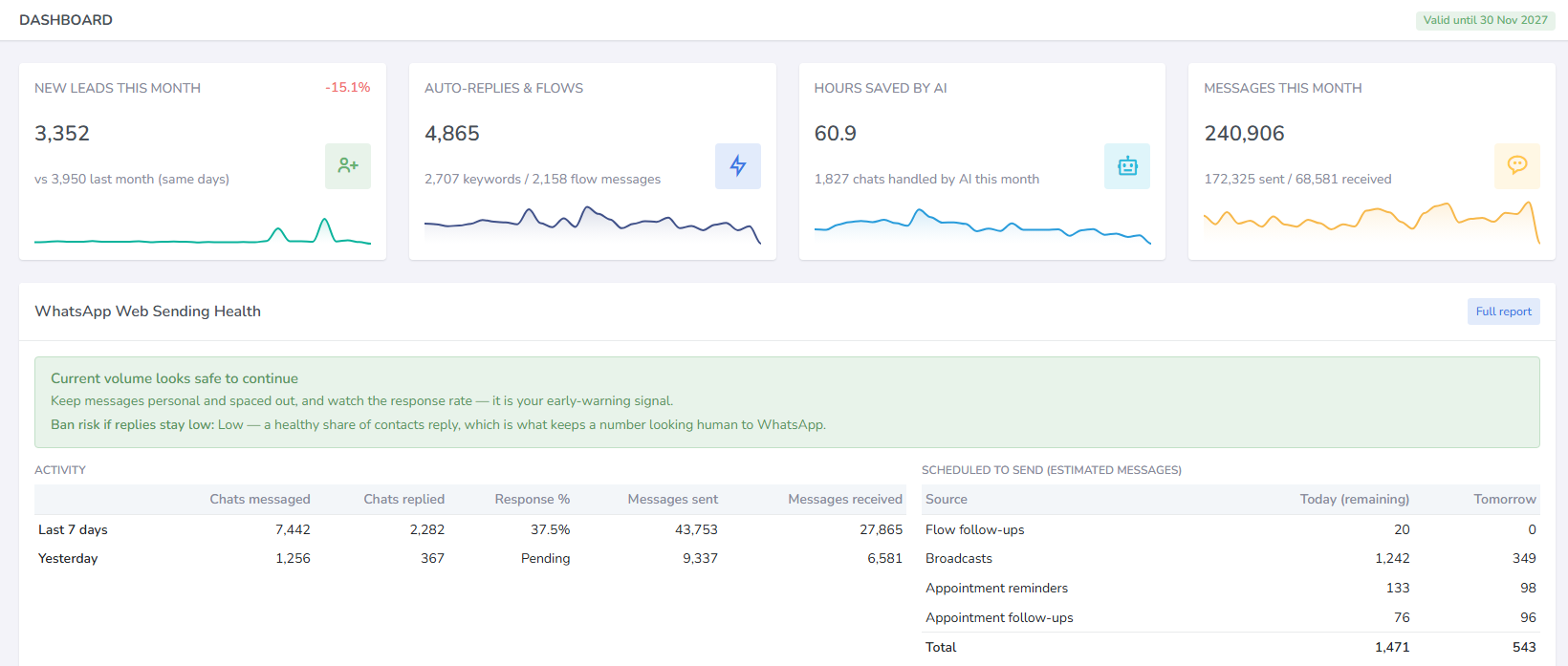Click the -15.1% change indicator
1568x666 pixels.
pos(348,87)
